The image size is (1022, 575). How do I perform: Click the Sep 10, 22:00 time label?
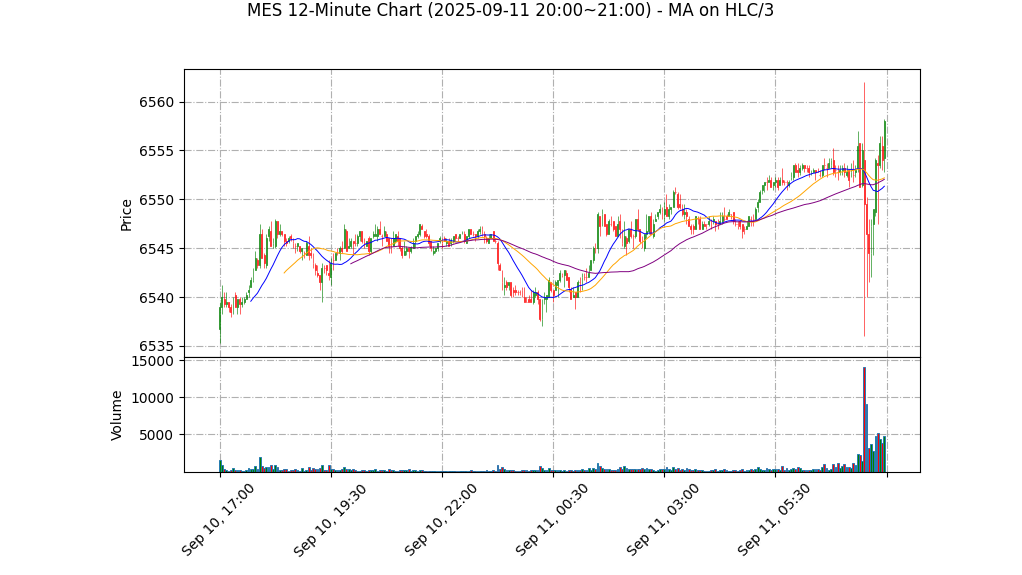pos(441,520)
